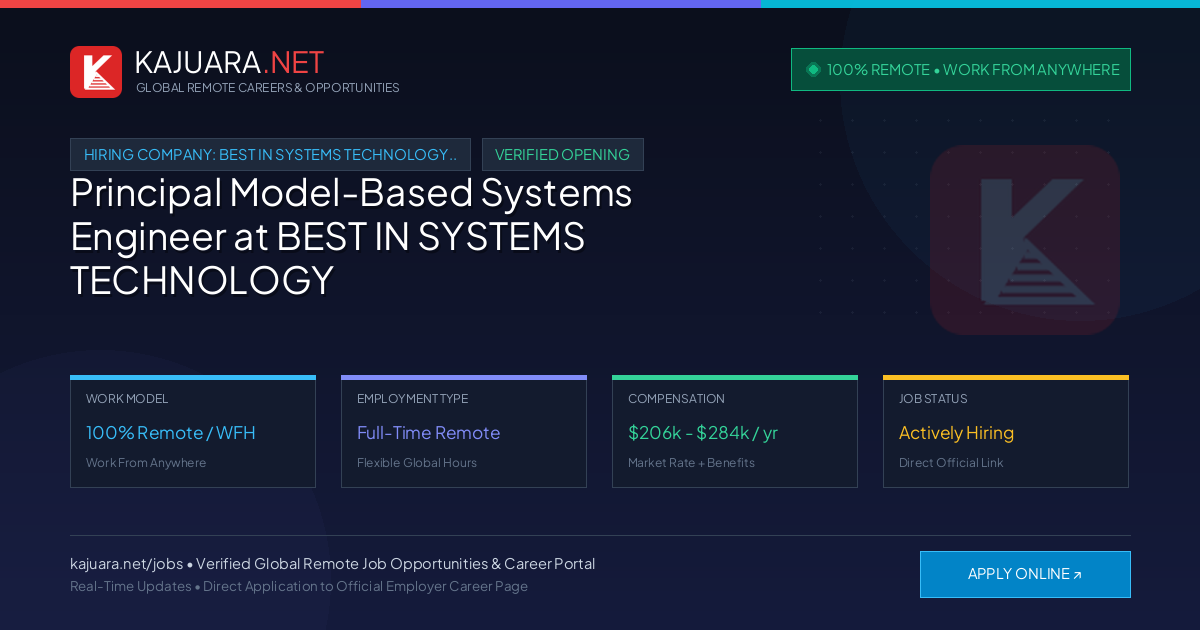
Task: Open the KAJUARA.NET site title
Action: tap(229, 62)
